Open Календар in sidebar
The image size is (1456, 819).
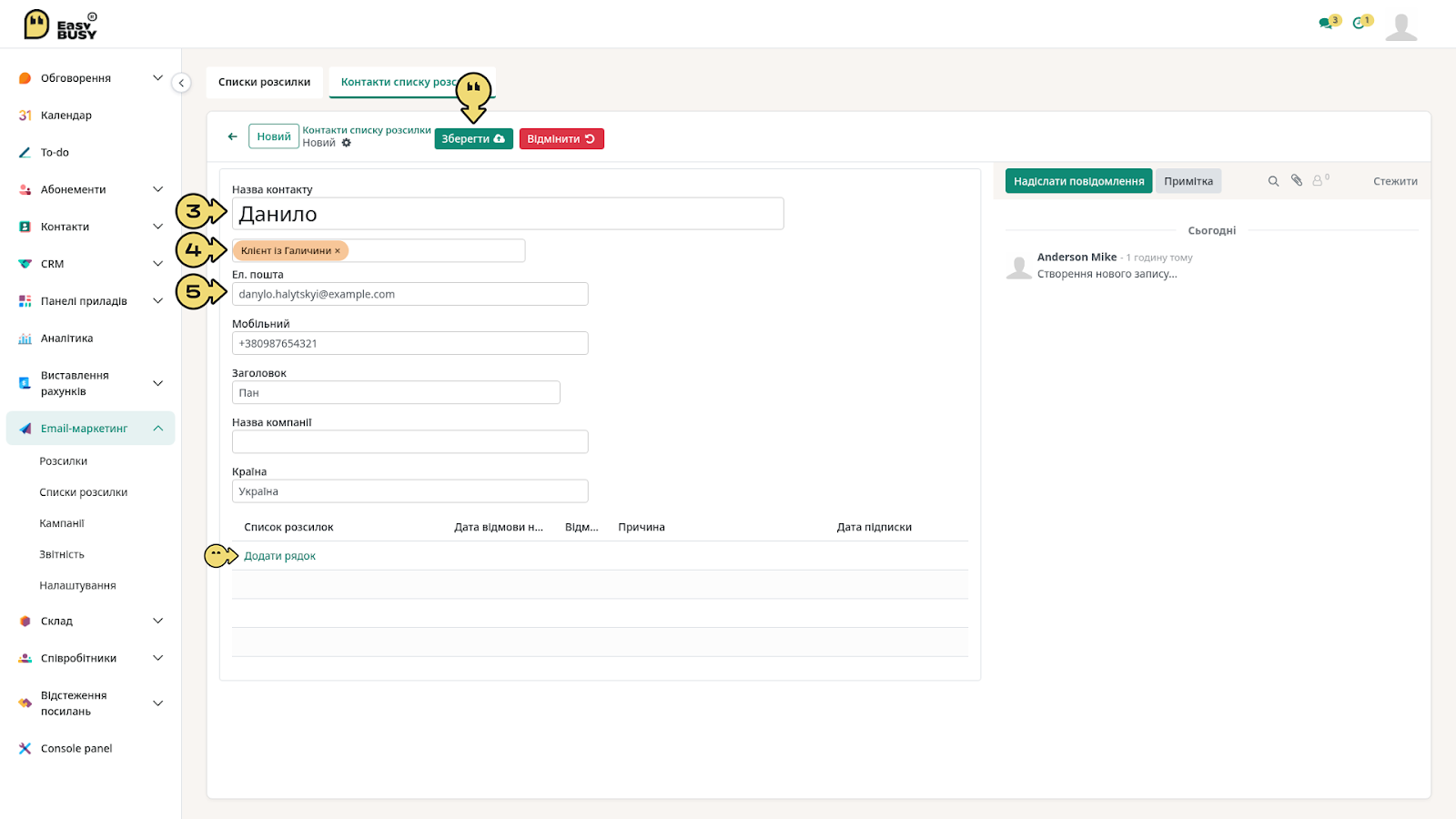click(x=66, y=116)
